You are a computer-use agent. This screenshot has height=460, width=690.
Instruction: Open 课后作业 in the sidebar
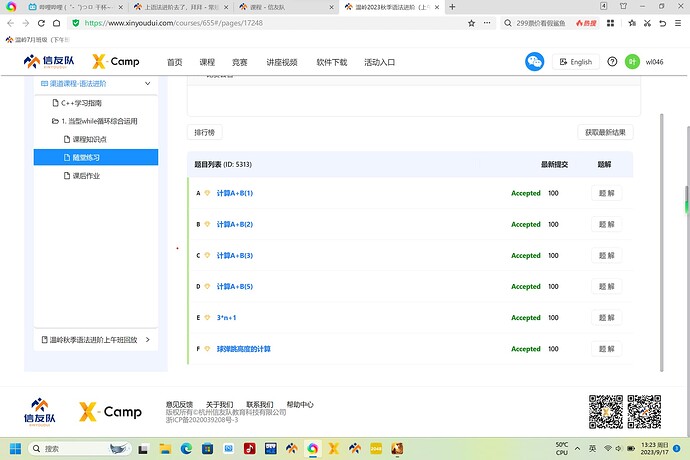[x=82, y=176]
